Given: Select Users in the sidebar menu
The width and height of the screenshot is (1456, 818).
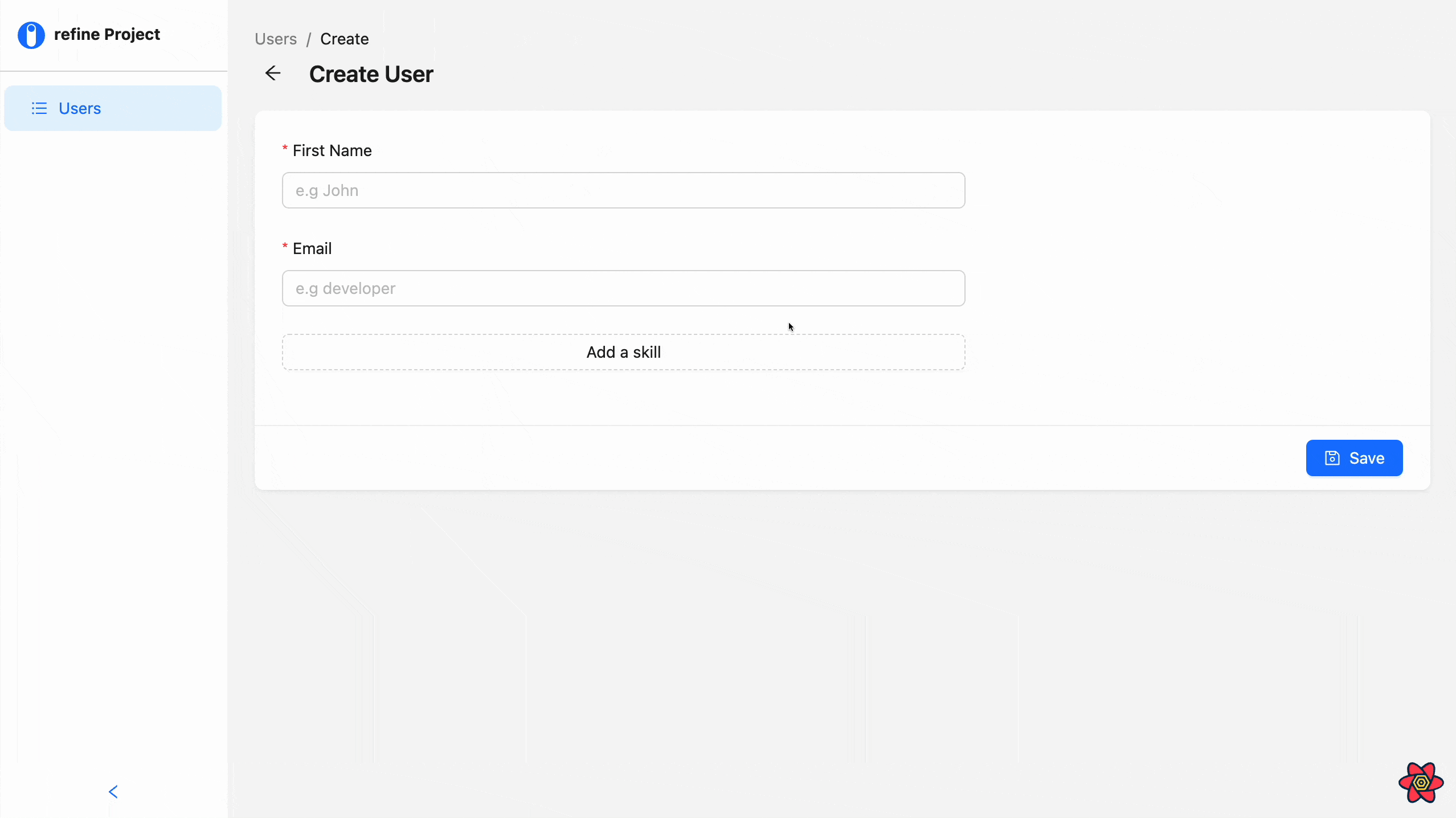Looking at the screenshot, I should 113,108.
